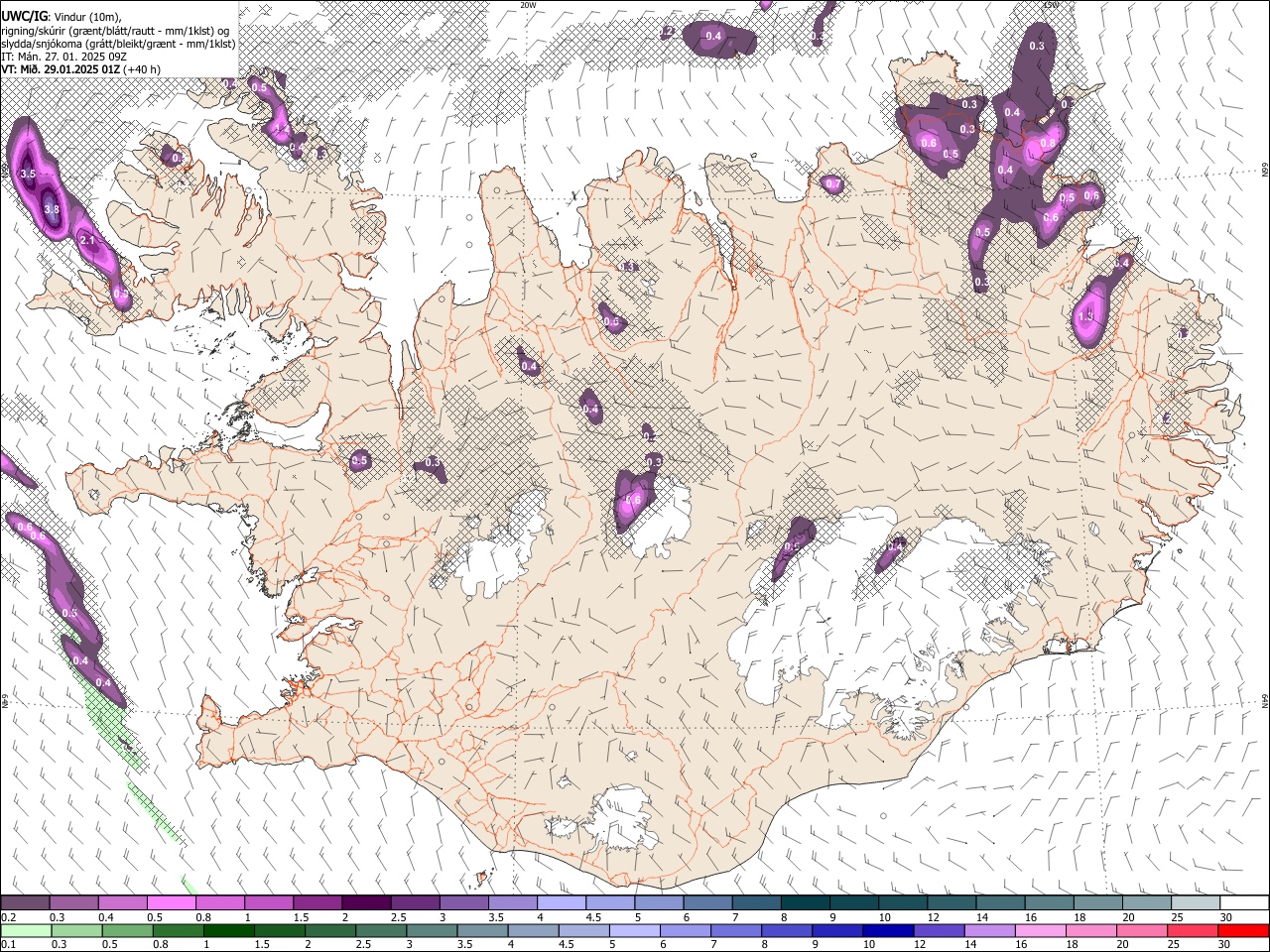Click the '0.2' label in the top legend row
Viewport: 1270px width, 952px height.
point(8,917)
